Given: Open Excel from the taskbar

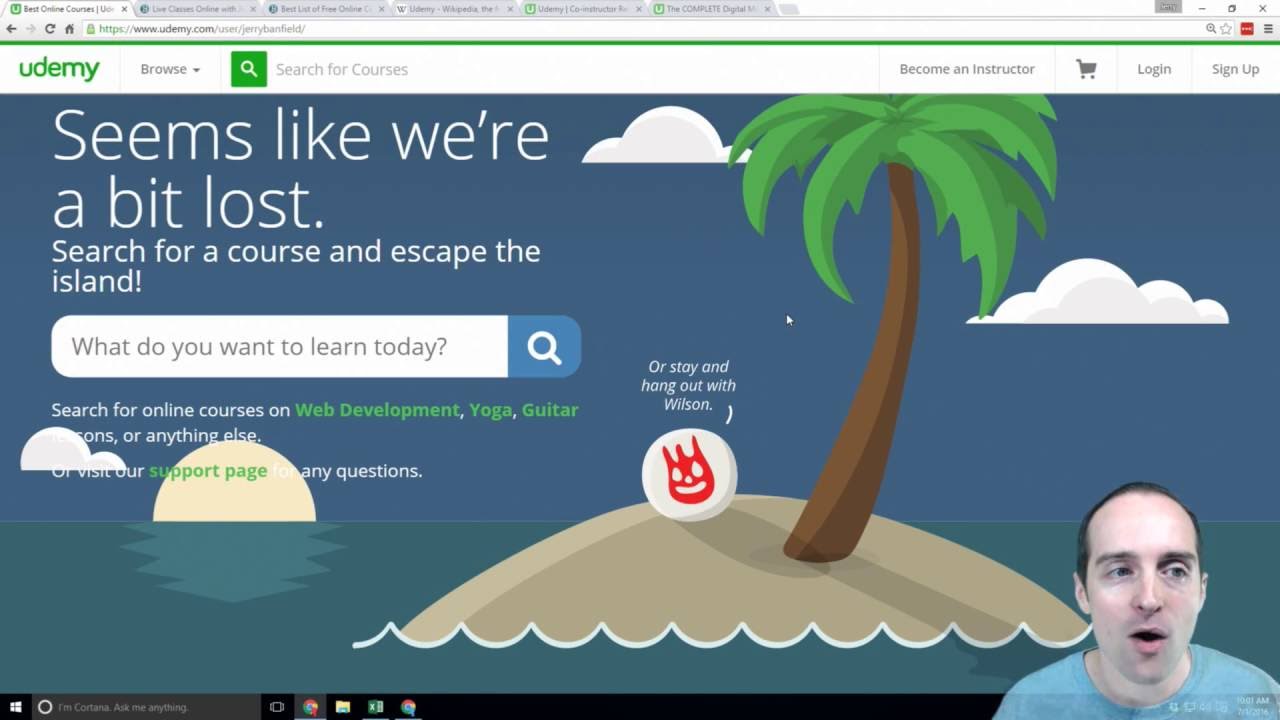Looking at the screenshot, I should (376, 707).
